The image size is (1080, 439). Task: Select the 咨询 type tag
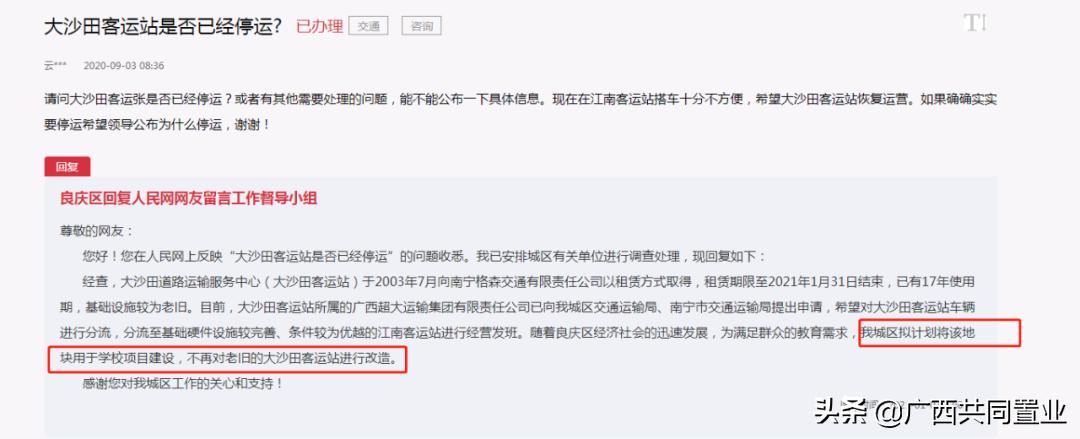[x=422, y=26]
